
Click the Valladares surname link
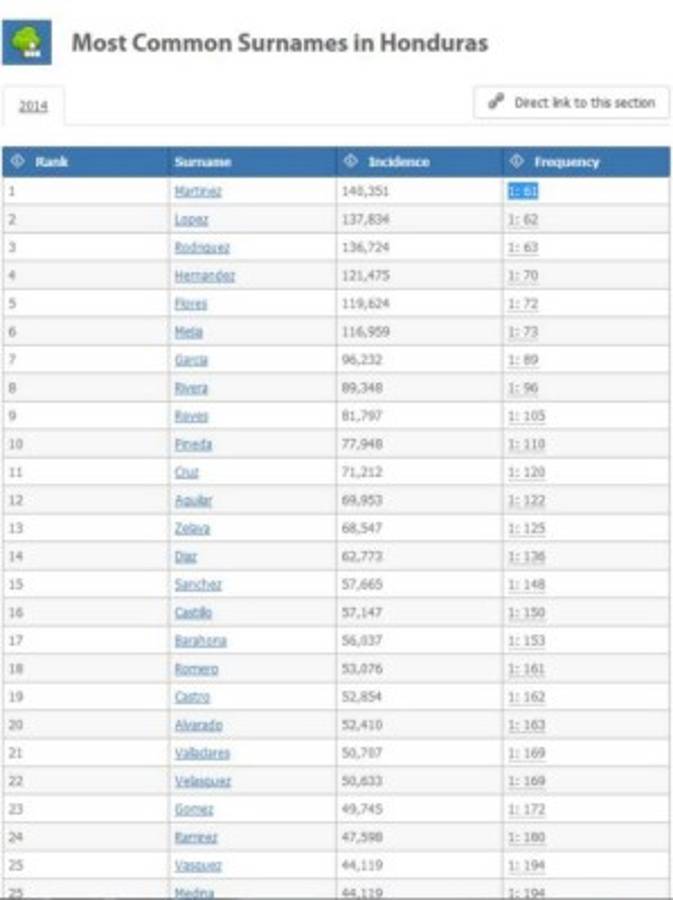202,752
